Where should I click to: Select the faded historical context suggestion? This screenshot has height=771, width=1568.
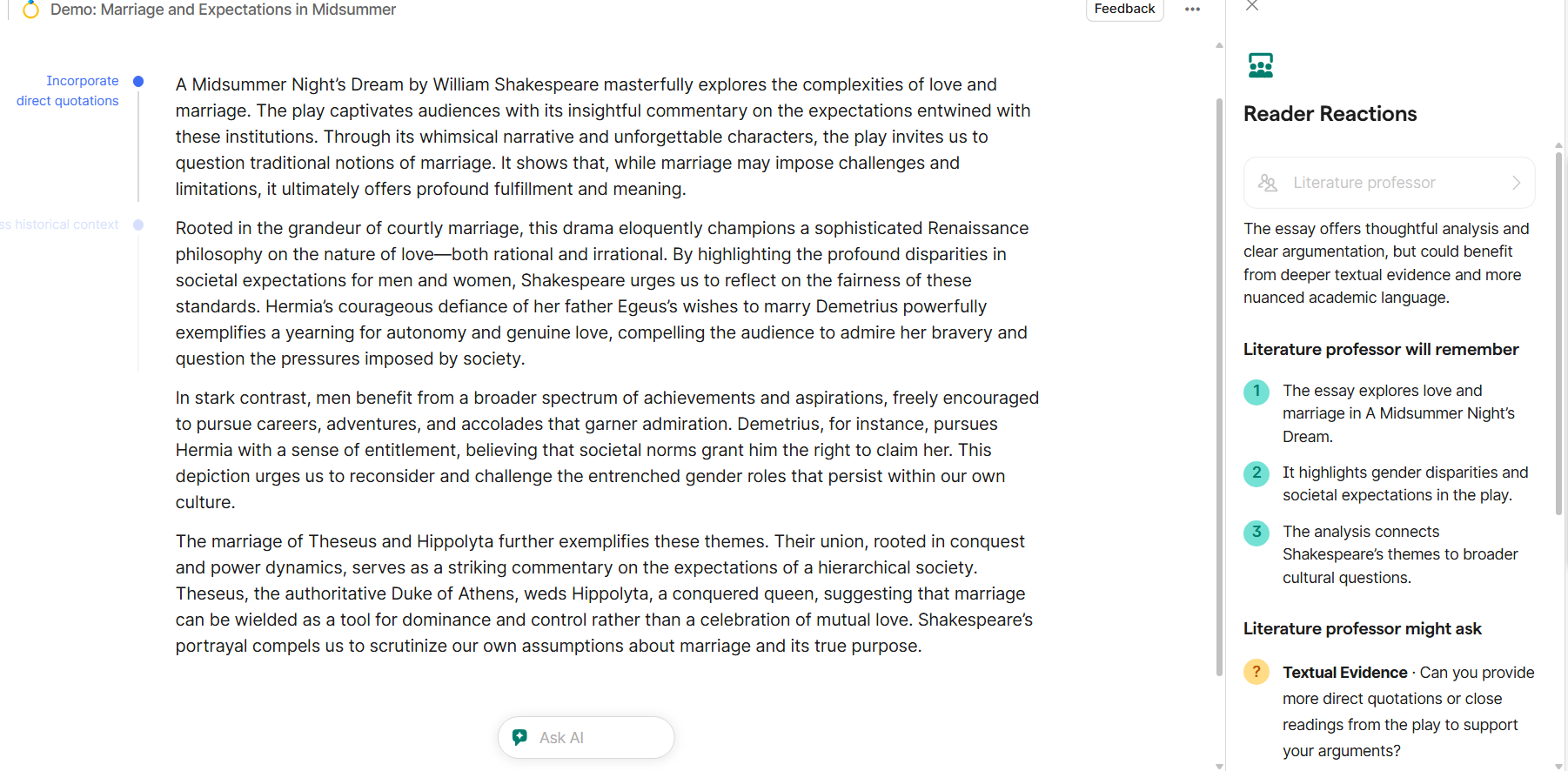point(61,225)
